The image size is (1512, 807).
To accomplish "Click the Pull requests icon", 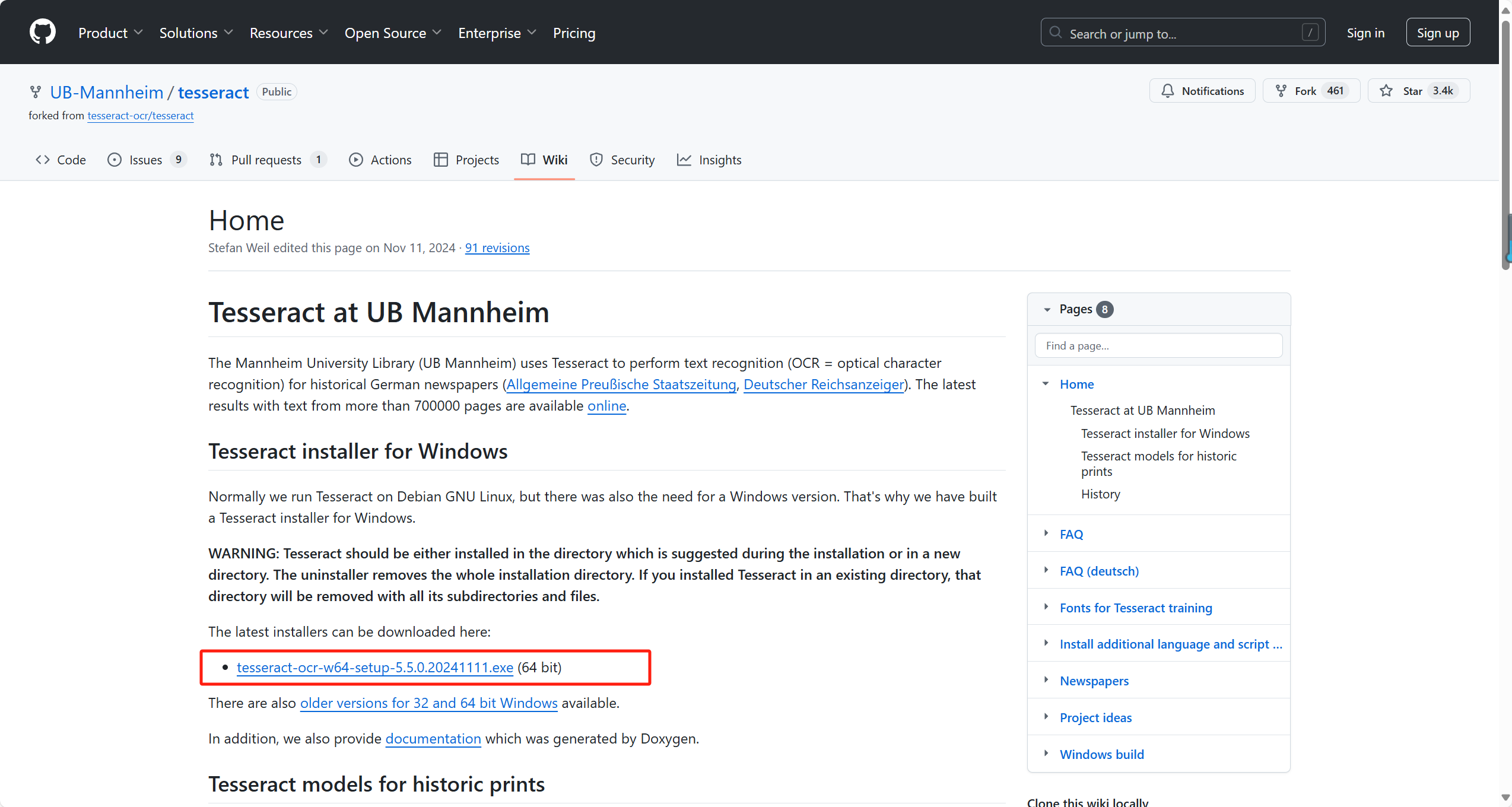I will click(x=216, y=160).
